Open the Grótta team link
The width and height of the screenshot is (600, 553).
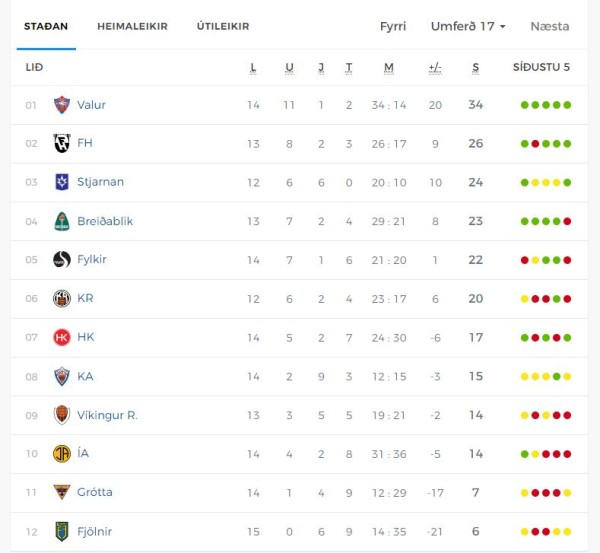(95, 492)
